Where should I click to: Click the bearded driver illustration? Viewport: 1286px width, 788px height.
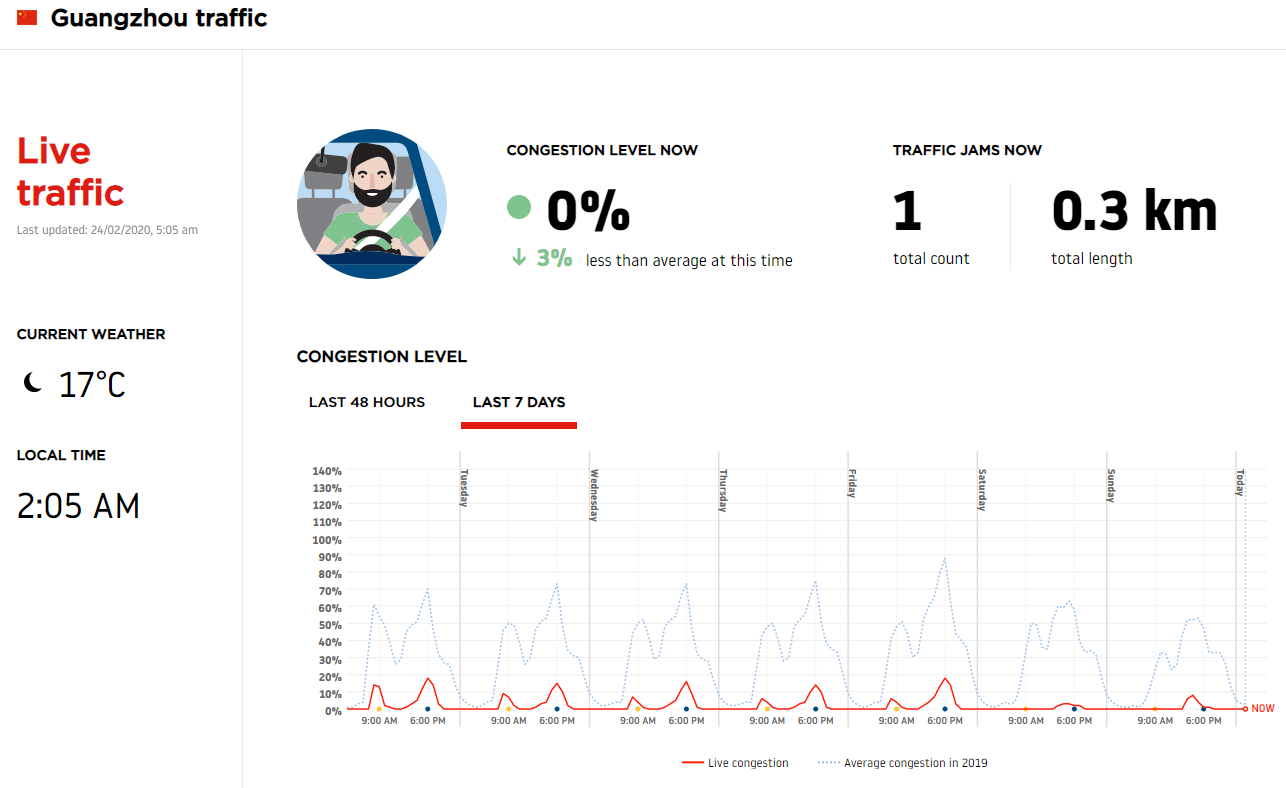(x=371, y=204)
